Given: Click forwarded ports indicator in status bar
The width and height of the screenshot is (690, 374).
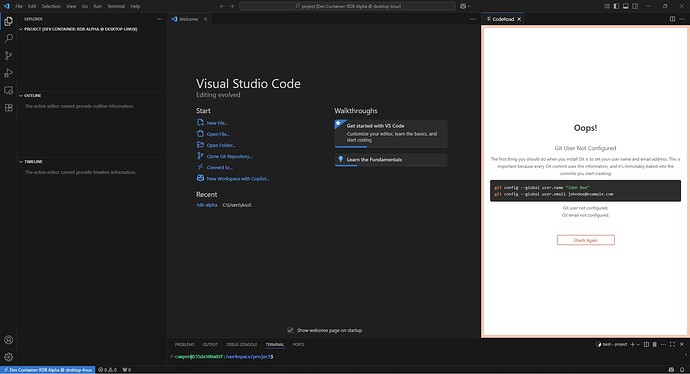Looking at the screenshot, I should click(127, 370).
